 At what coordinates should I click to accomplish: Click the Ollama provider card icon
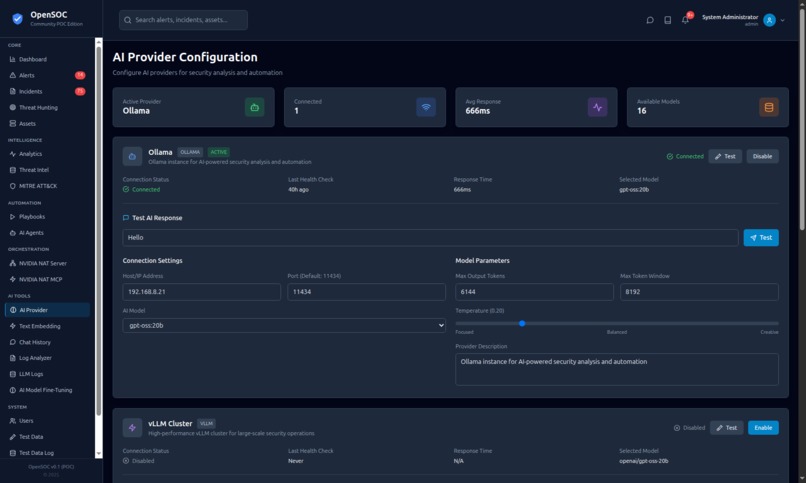point(132,156)
